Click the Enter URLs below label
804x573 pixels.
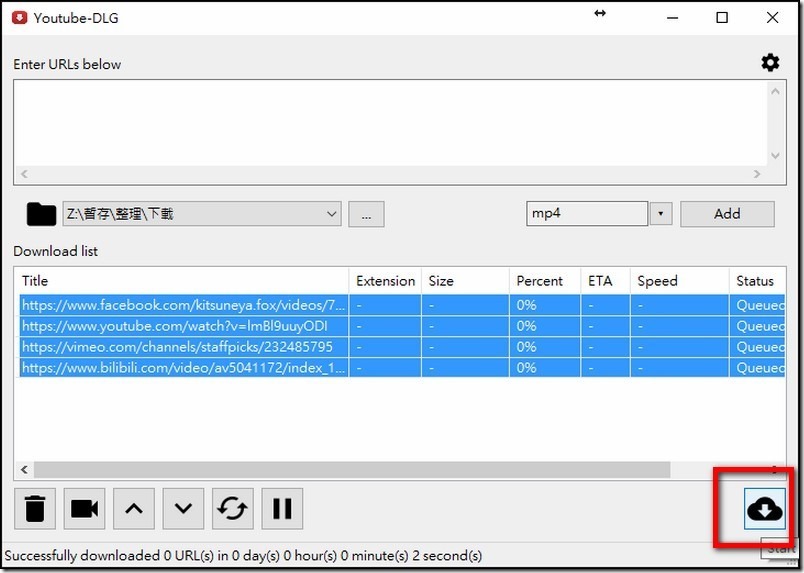click(67, 64)
